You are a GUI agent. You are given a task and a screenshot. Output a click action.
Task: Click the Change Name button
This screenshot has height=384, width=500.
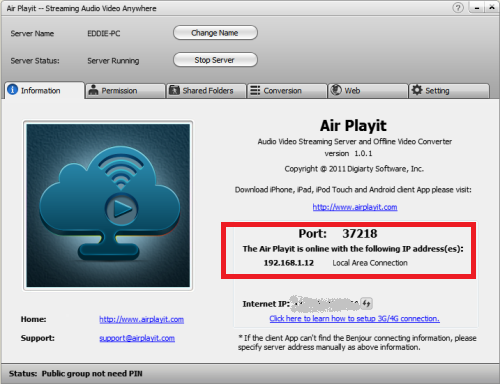point(215,33)
